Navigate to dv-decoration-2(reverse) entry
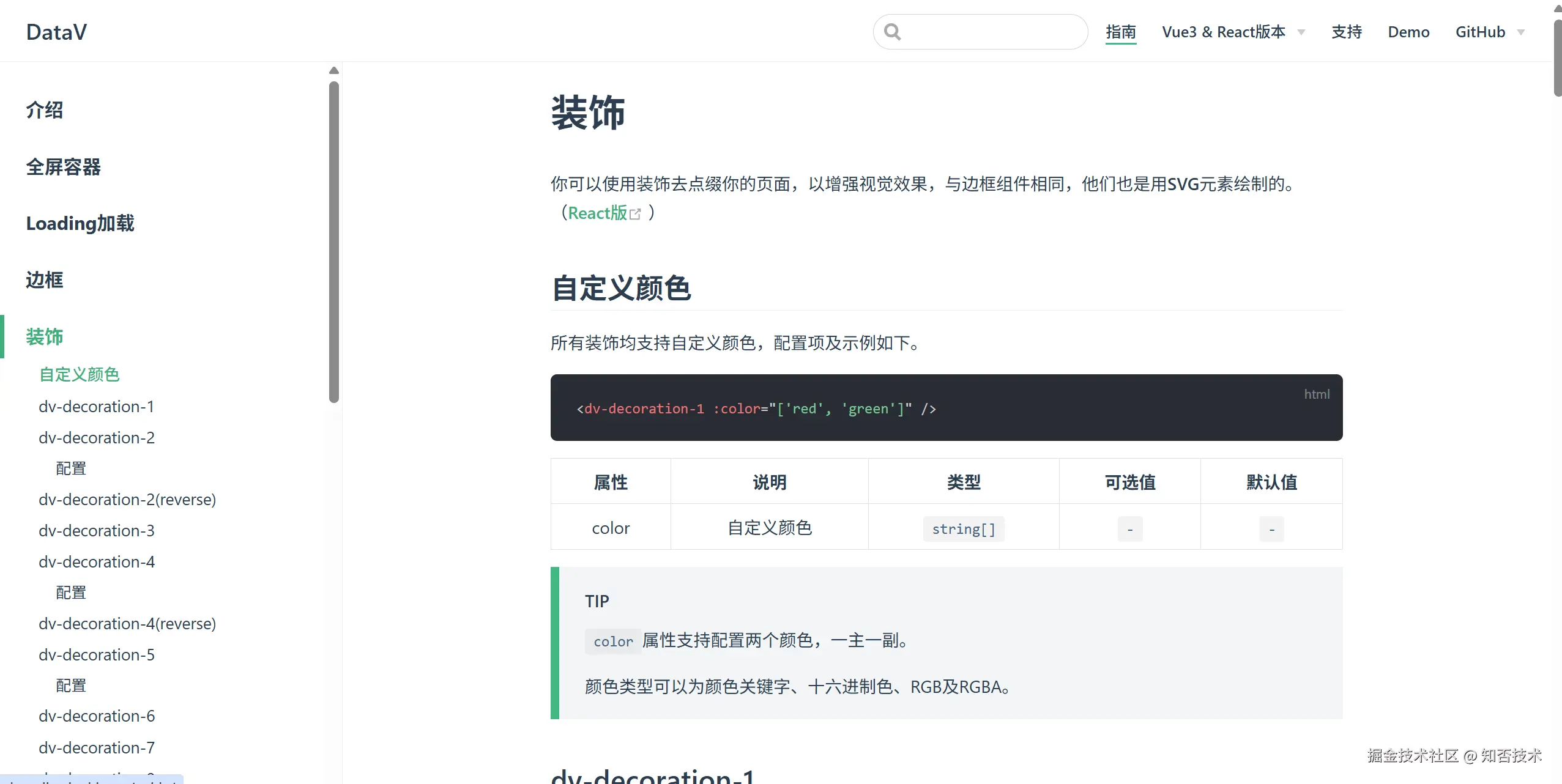 127,500
